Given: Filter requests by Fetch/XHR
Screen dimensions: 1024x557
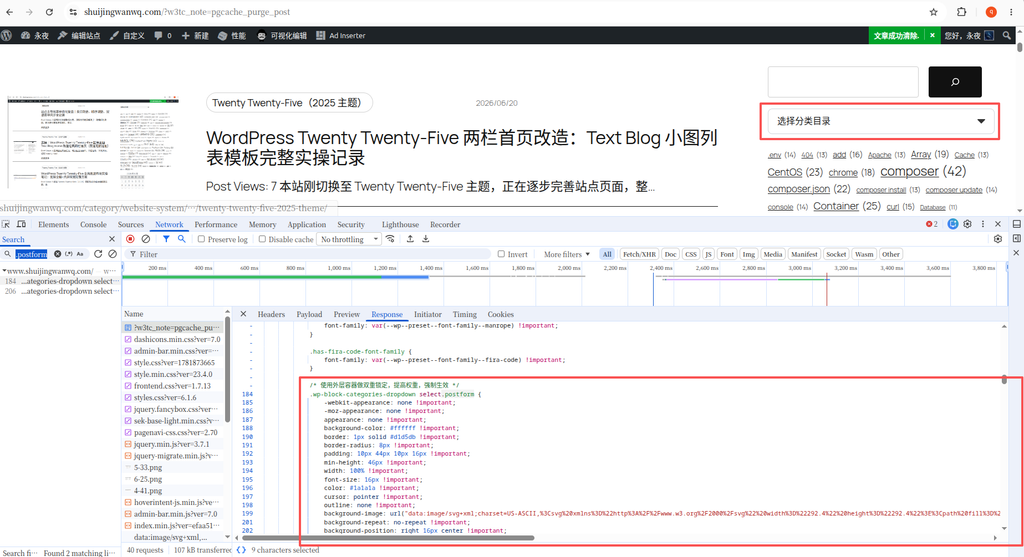Looking at the screenshot, I should pyautogui.click(x=639, y=254).
